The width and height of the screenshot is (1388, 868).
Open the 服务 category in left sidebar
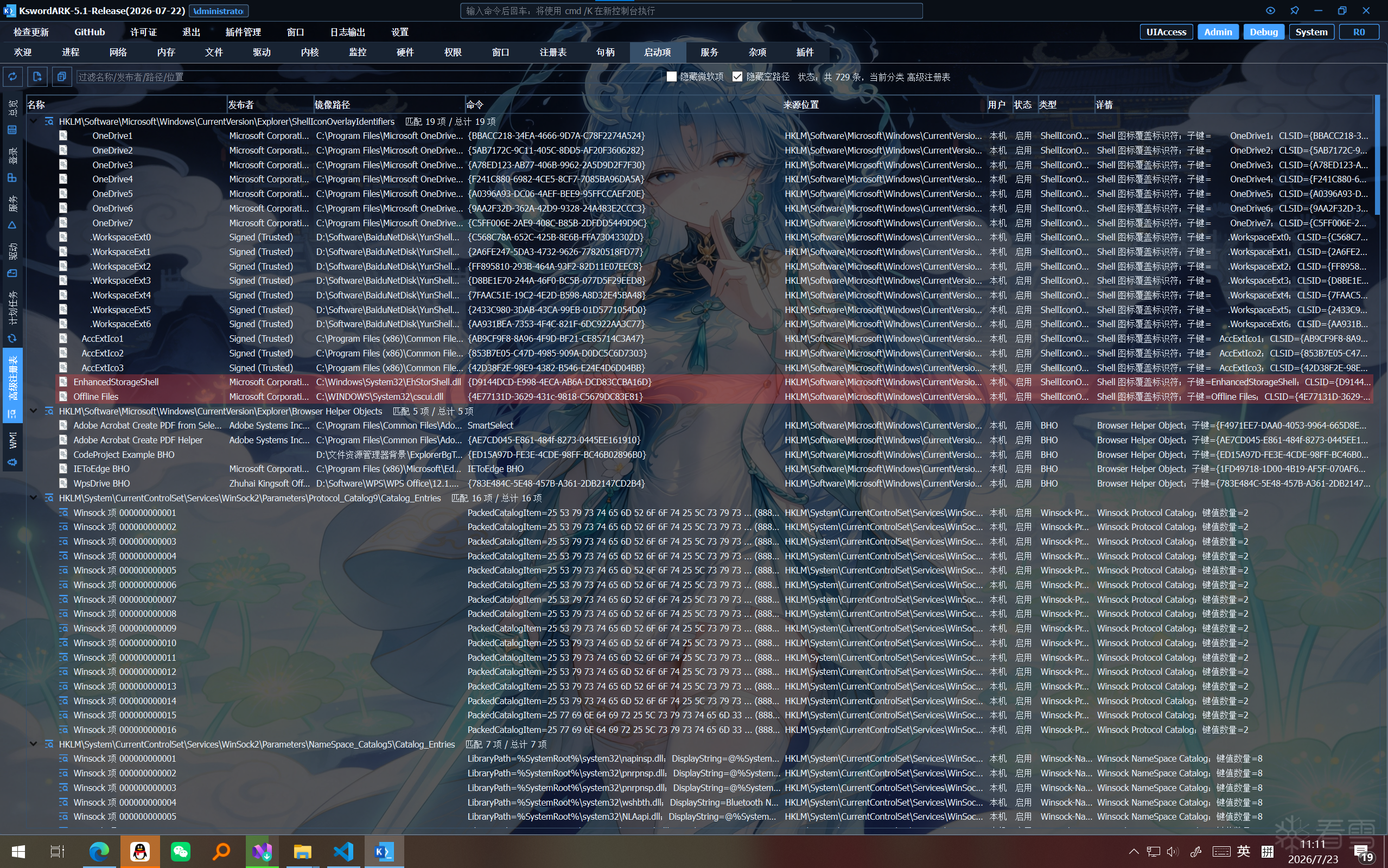point(12,212)
